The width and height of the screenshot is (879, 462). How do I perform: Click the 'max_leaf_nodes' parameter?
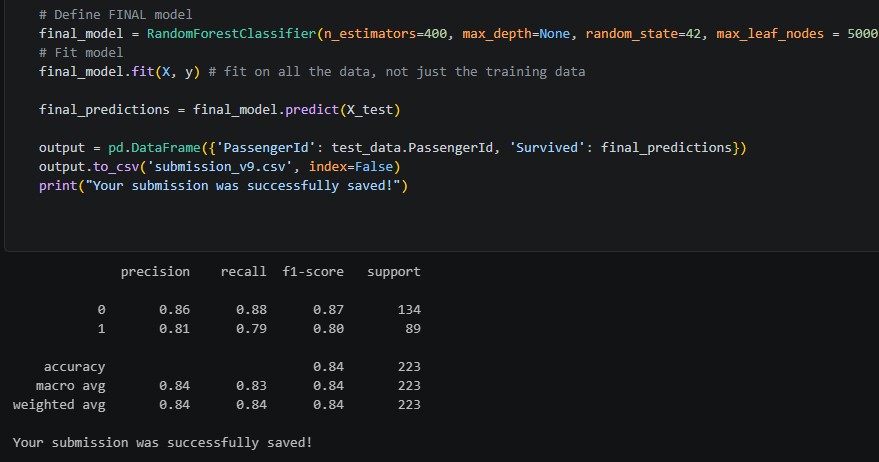click(770, 34)
